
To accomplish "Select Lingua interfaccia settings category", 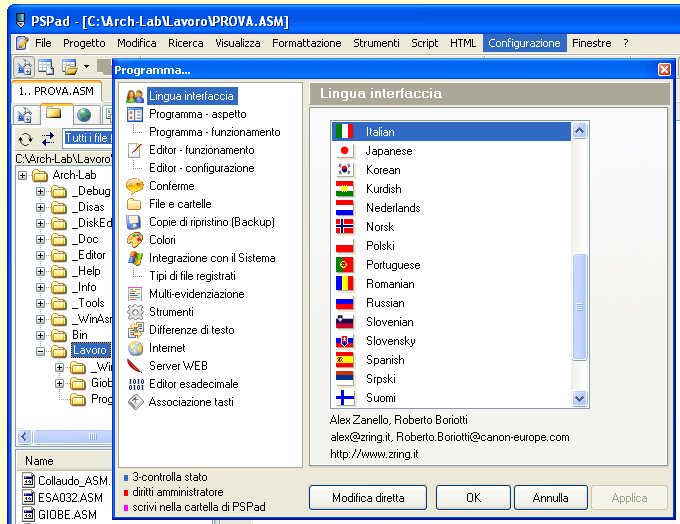I will click(191, 96).
